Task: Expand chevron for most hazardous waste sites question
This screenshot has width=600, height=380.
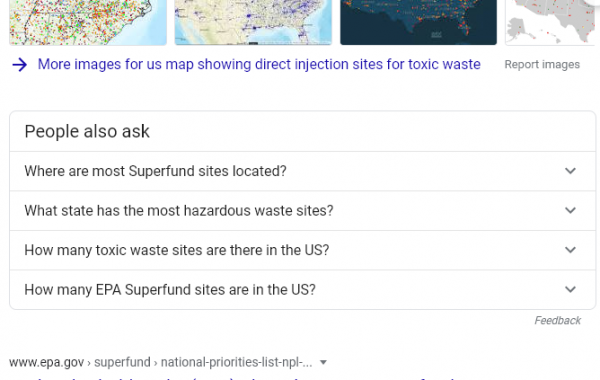Action: tap(570, 210)
